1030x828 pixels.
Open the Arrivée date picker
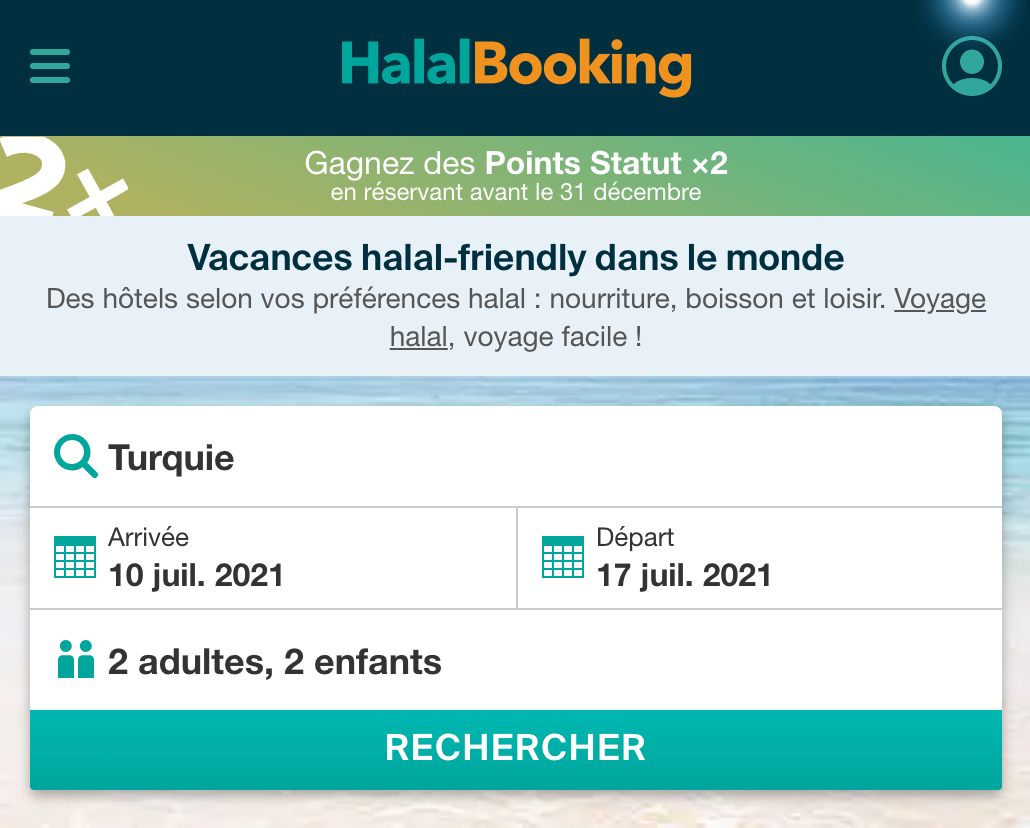273,558
